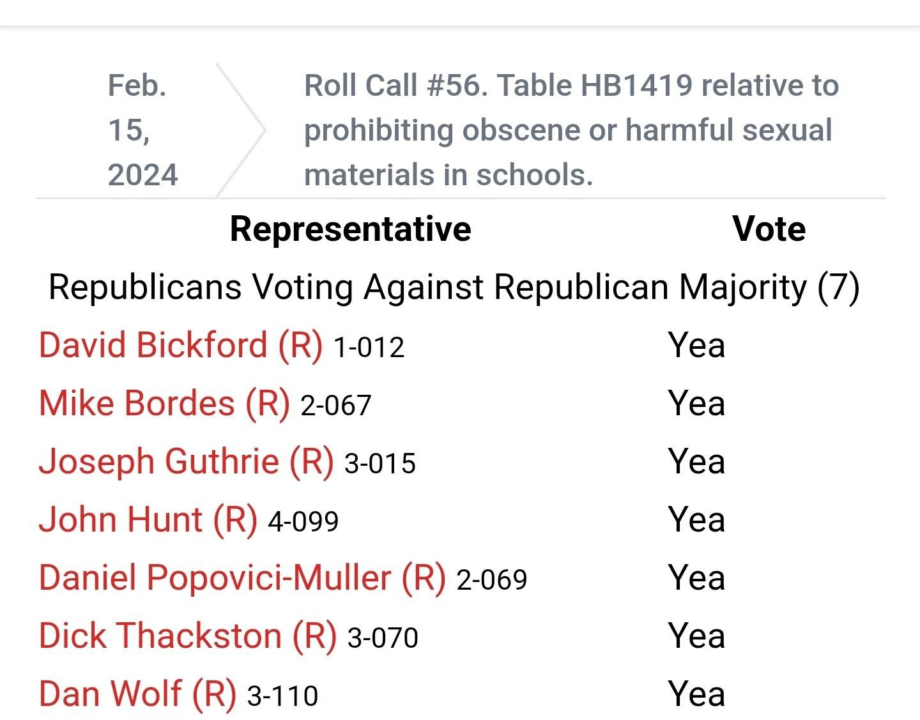Open Daniel Popovici-Muller's representative link
This screenshot has width=920, height=720.
point(242,578)
